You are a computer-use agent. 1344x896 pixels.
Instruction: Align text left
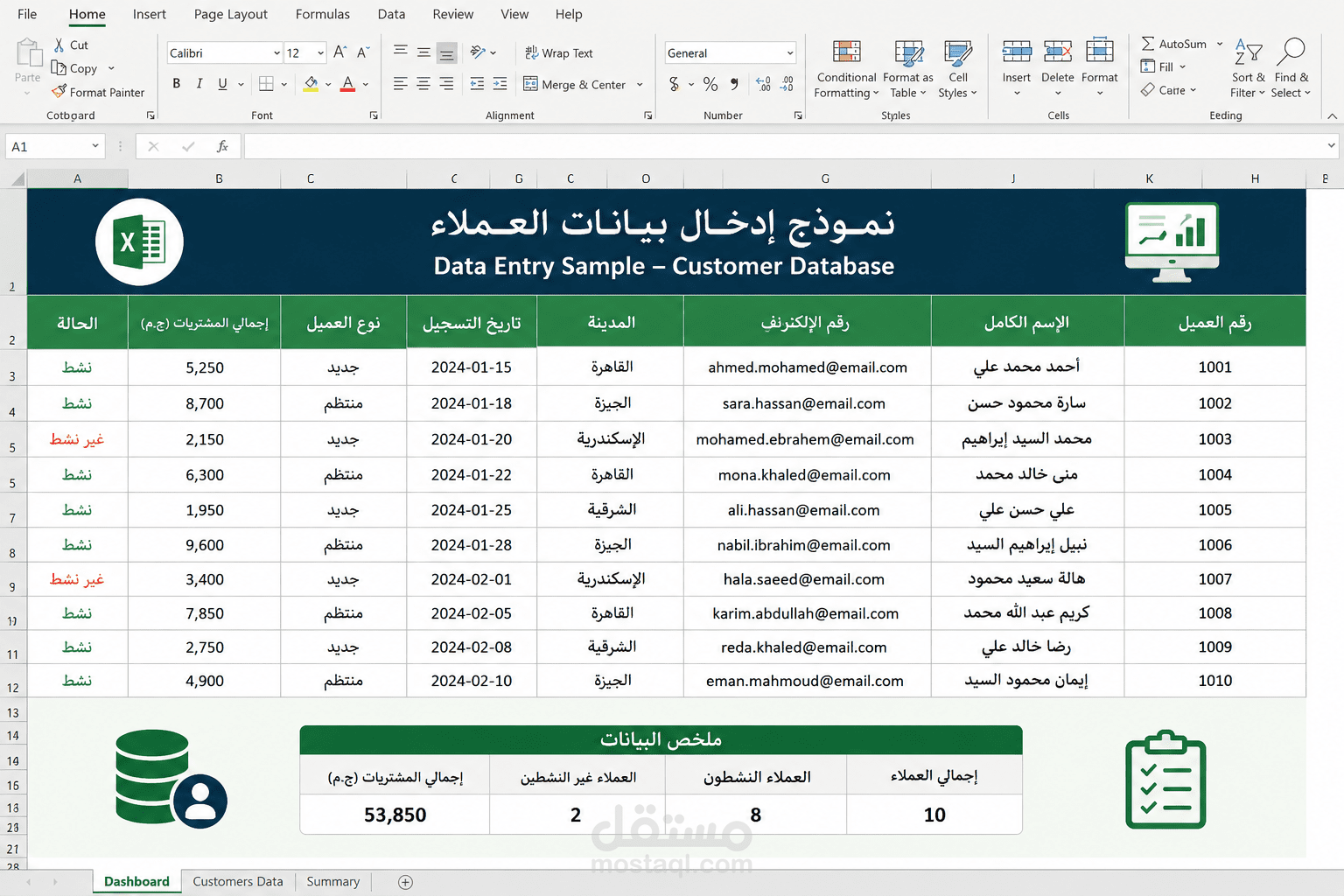click(x=401, y=84)
